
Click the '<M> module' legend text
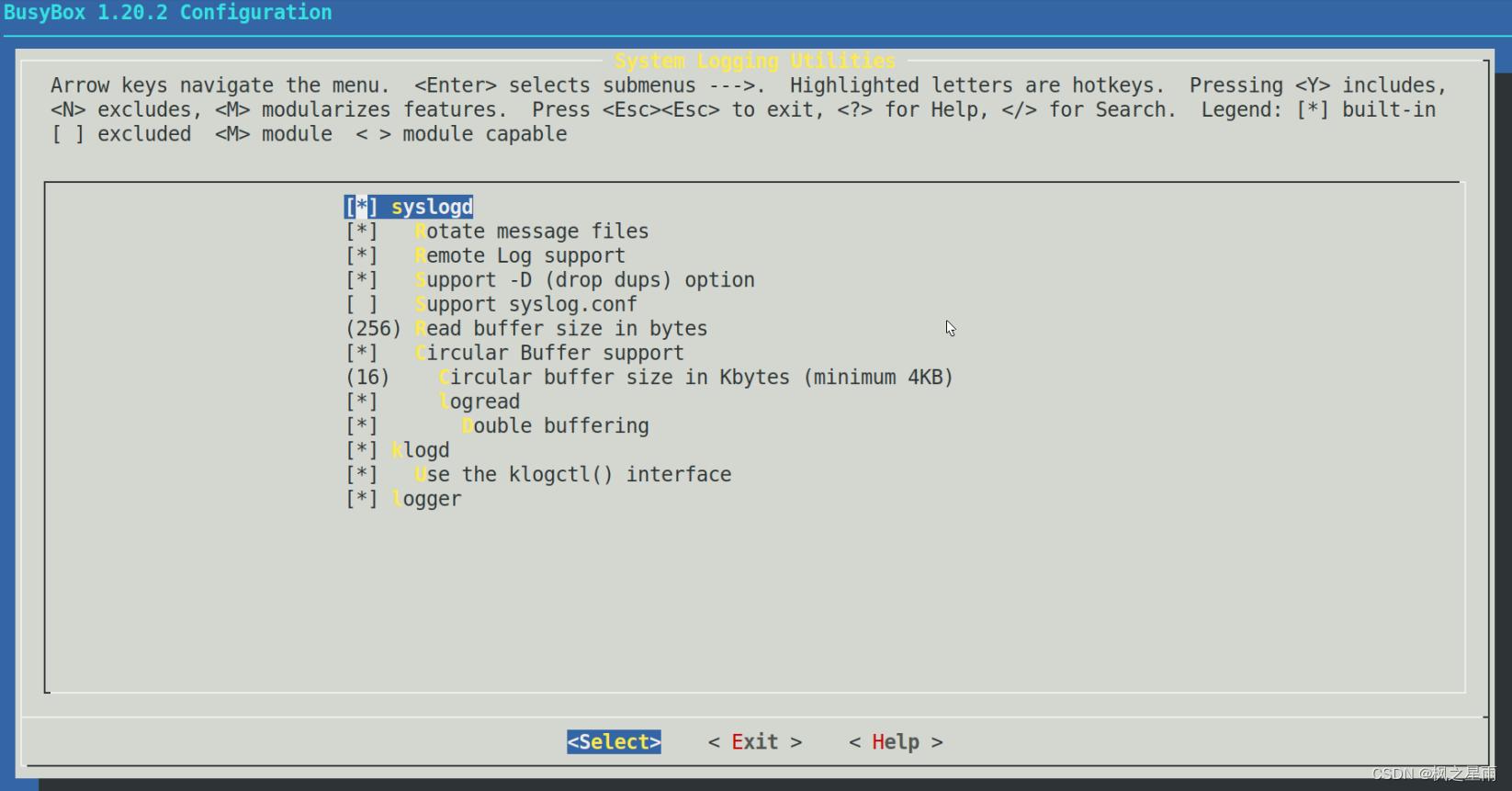(x=274, y=134)
